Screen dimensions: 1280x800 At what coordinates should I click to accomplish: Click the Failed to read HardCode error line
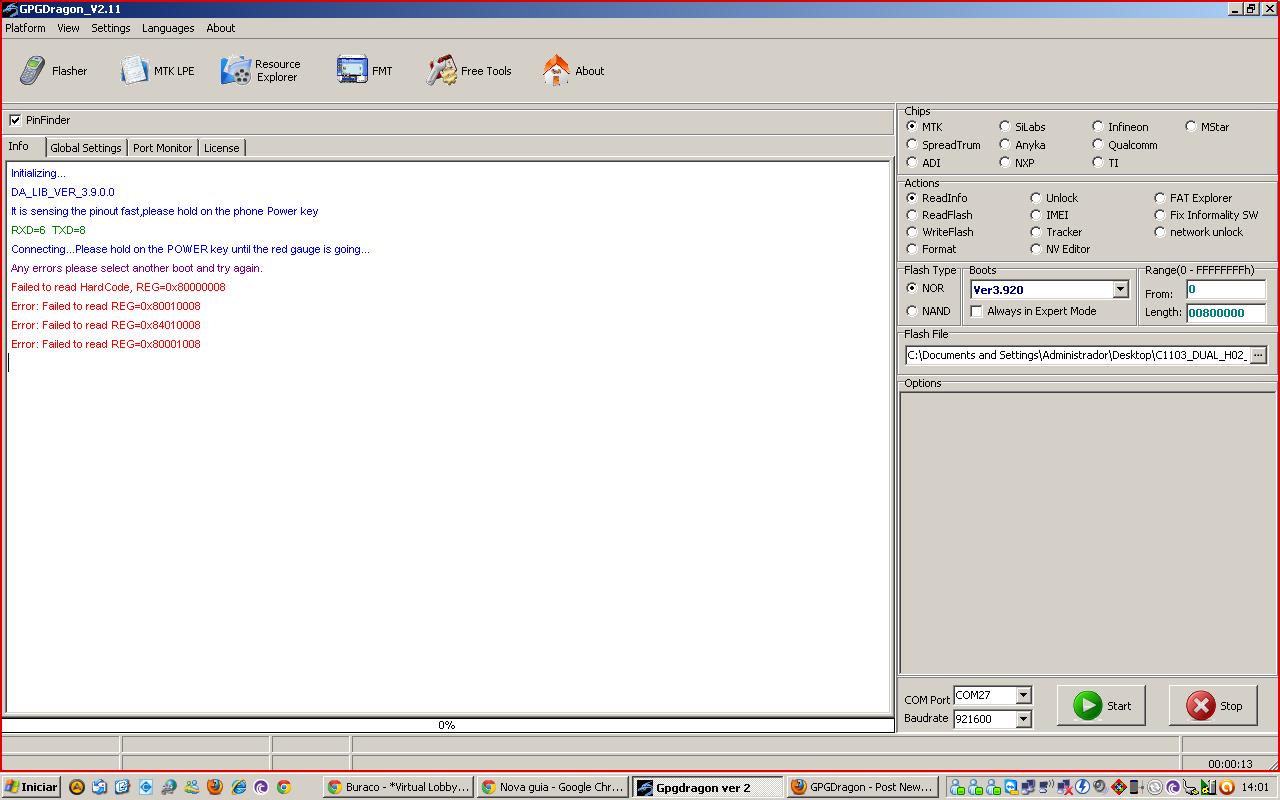[x=118, y=287]
